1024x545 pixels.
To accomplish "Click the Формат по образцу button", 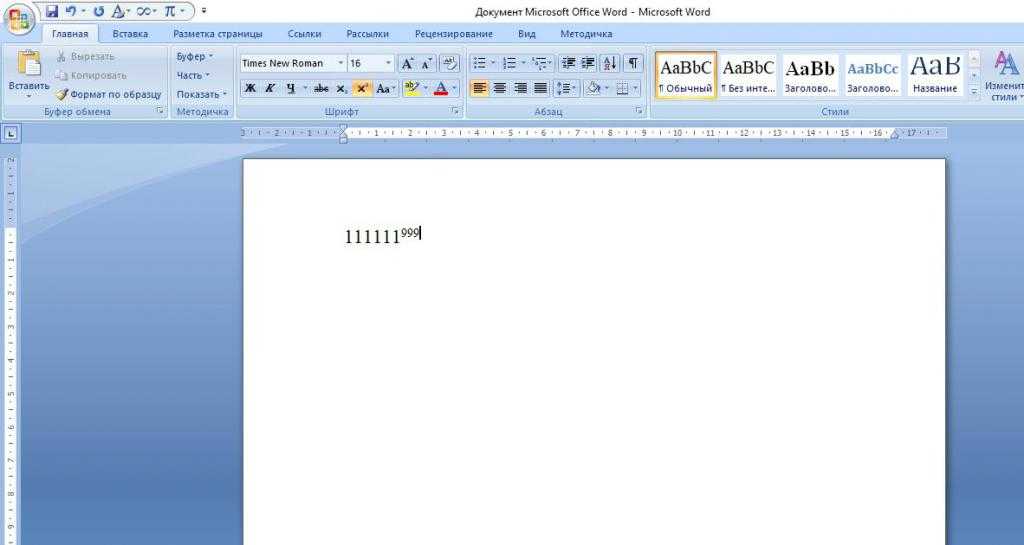I will pyautogui.click(x=109, y=95).
